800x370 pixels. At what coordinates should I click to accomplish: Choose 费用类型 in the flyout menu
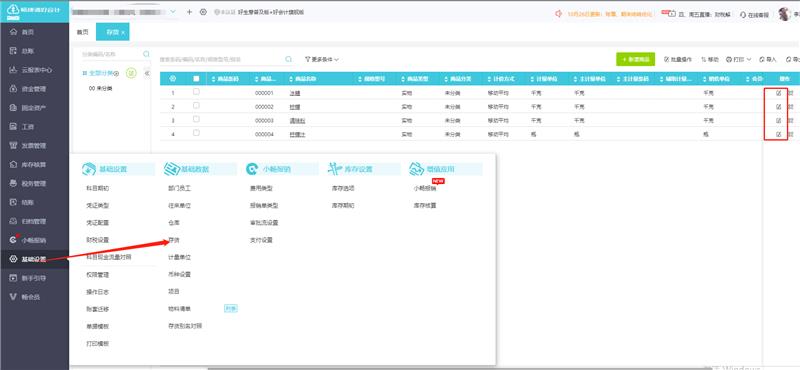click(x=261, y=188)
